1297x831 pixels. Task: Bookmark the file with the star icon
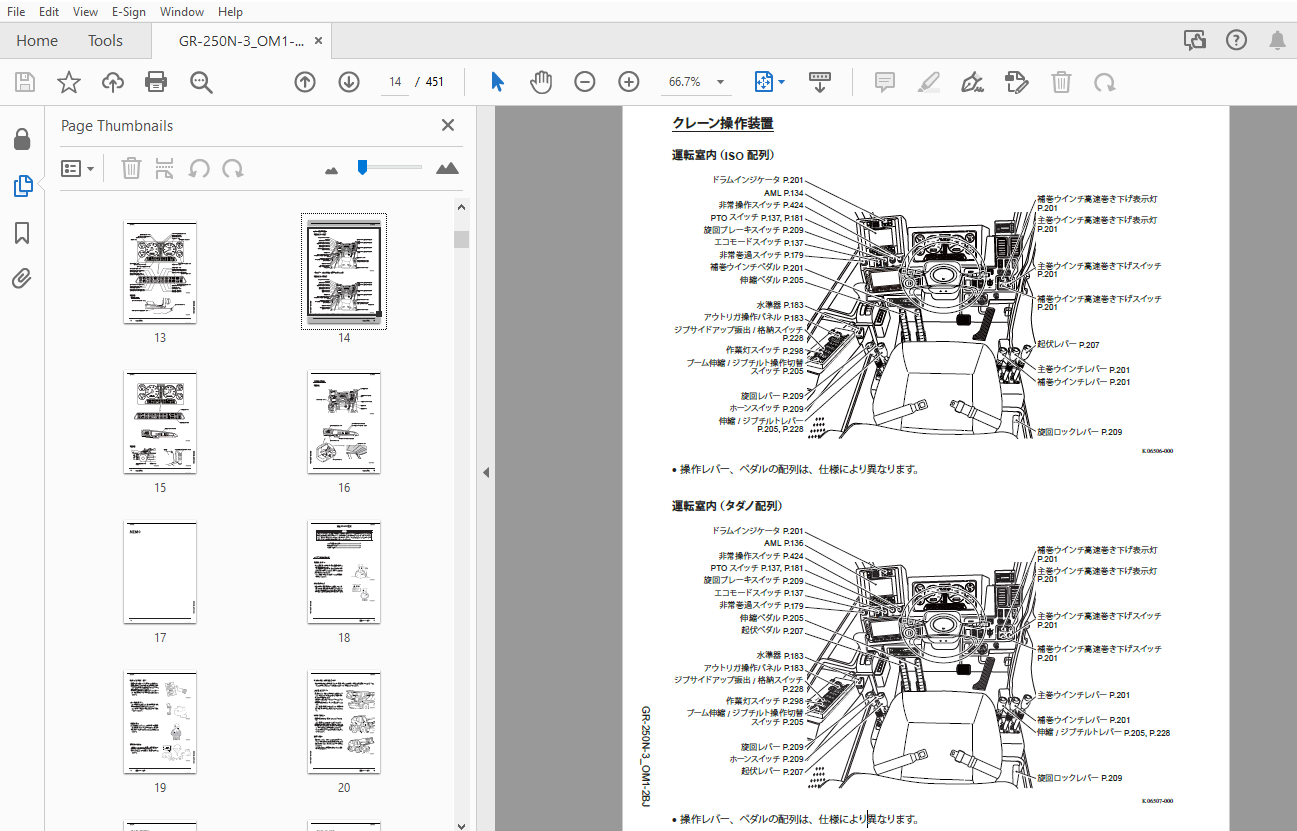tap(69, 82)
